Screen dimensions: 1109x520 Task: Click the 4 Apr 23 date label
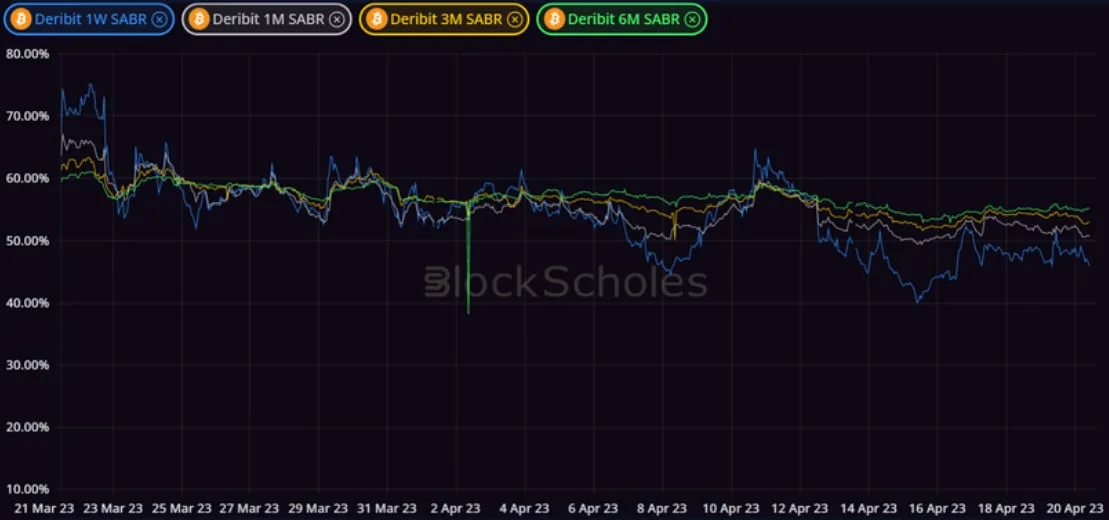(524, 508)
